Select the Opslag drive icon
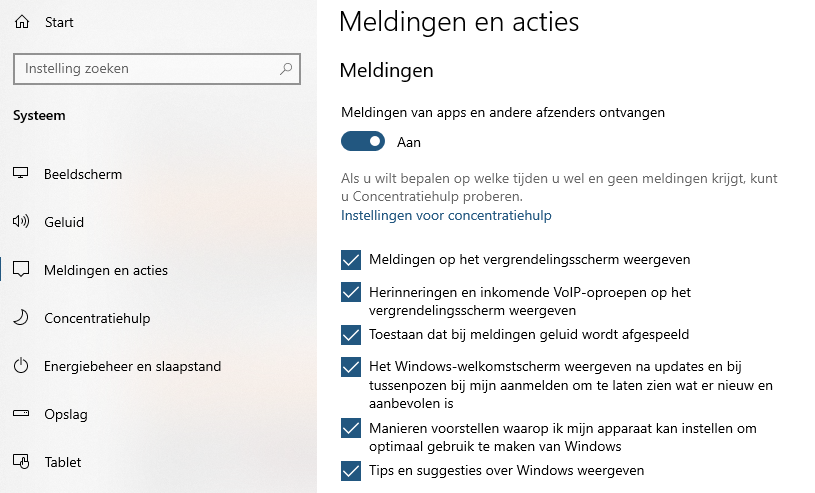Viewport: 815px width, 493px height. [x=21, y=413]
